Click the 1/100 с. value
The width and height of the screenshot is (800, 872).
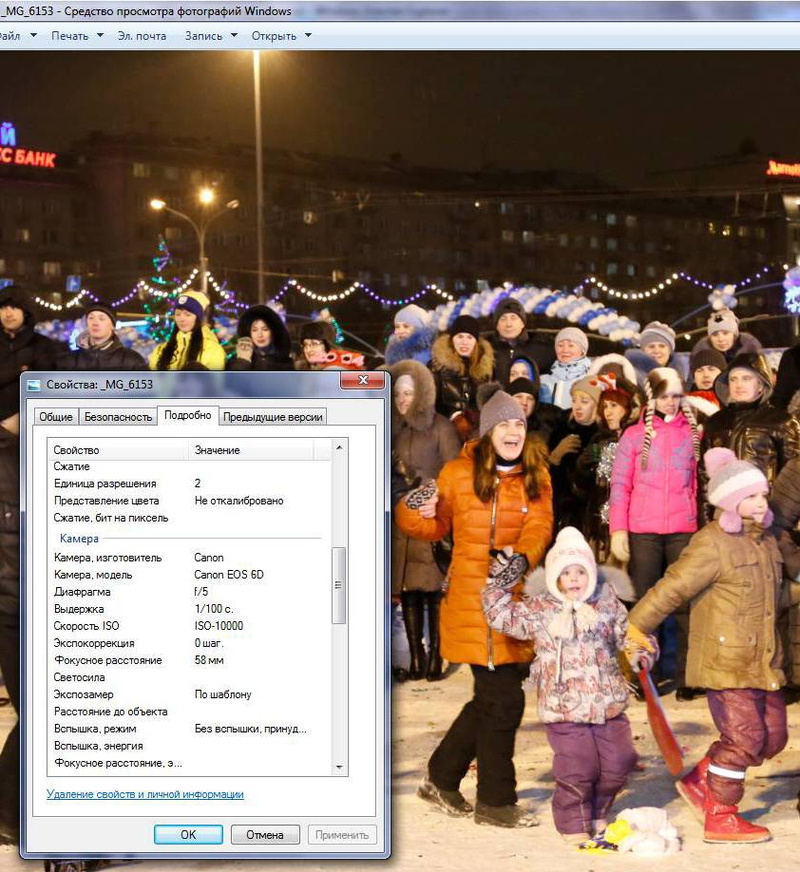tap(213, 609)
